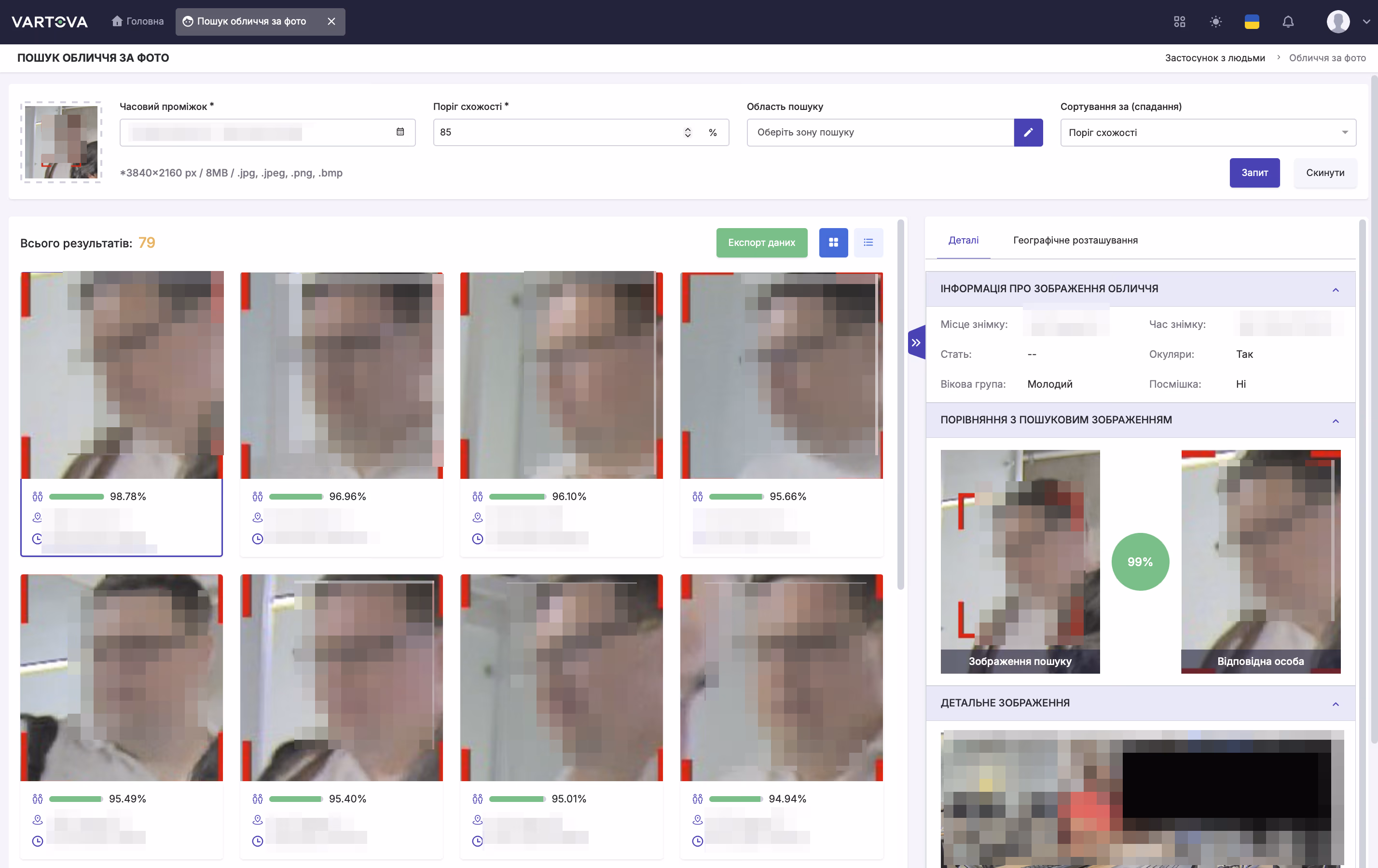Click the pencil edit search zone button
Screen dimensions: 1378x868
pos(1028,132)
